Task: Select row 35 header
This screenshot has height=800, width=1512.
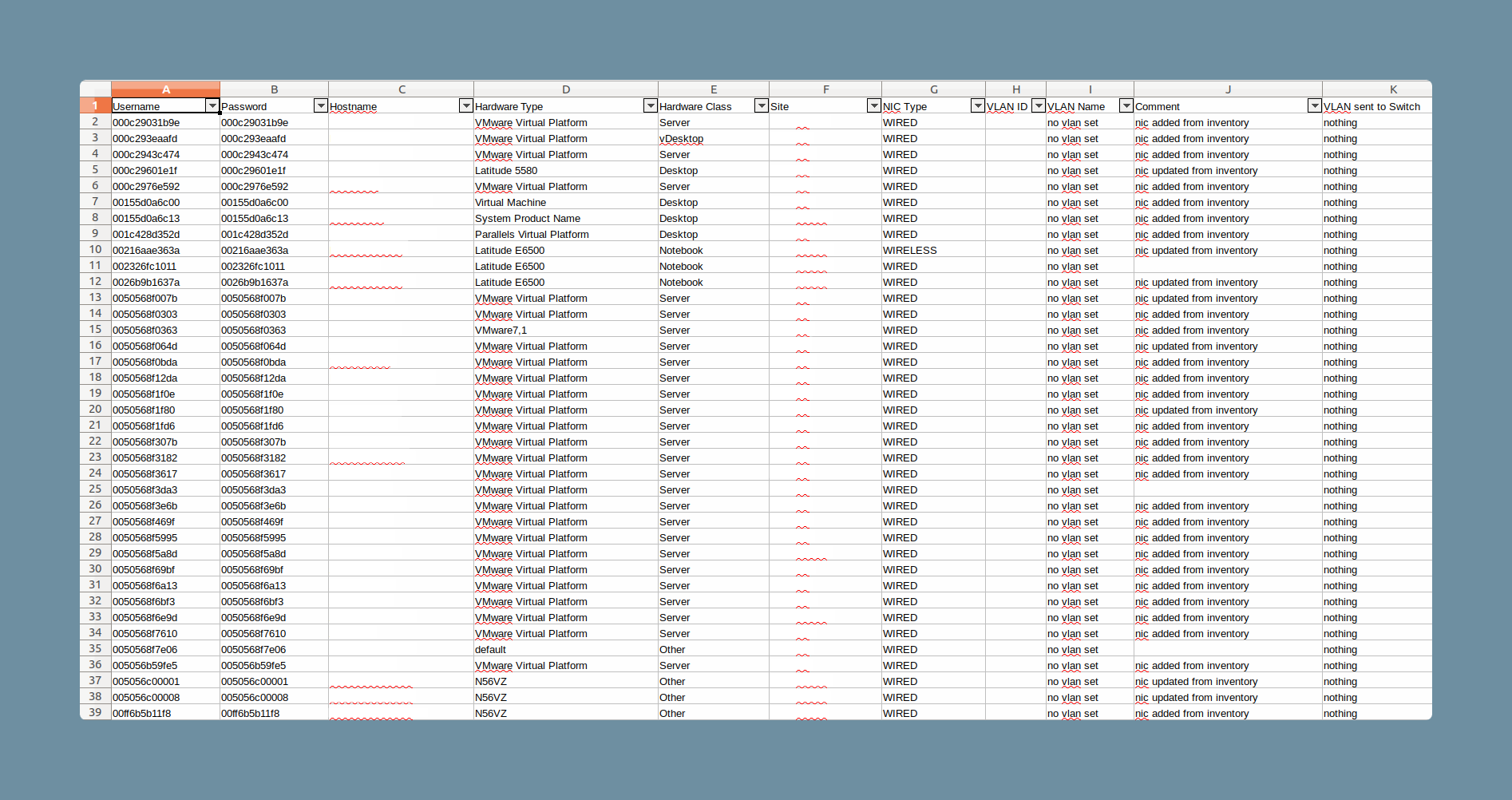Action: pos(95,649)
